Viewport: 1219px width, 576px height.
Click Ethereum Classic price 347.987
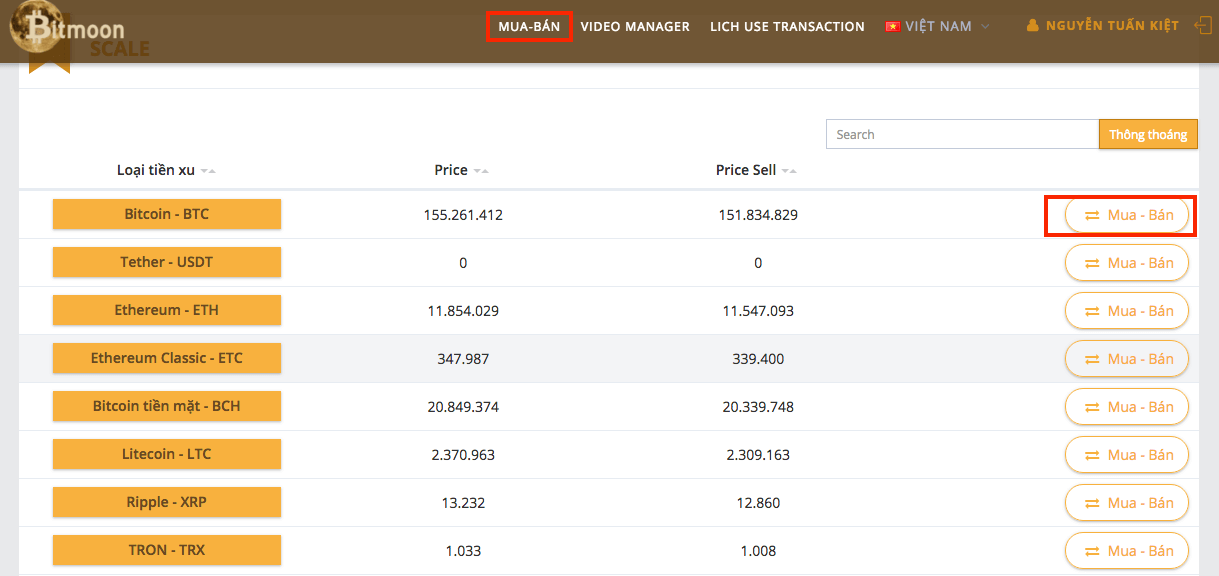463,359
